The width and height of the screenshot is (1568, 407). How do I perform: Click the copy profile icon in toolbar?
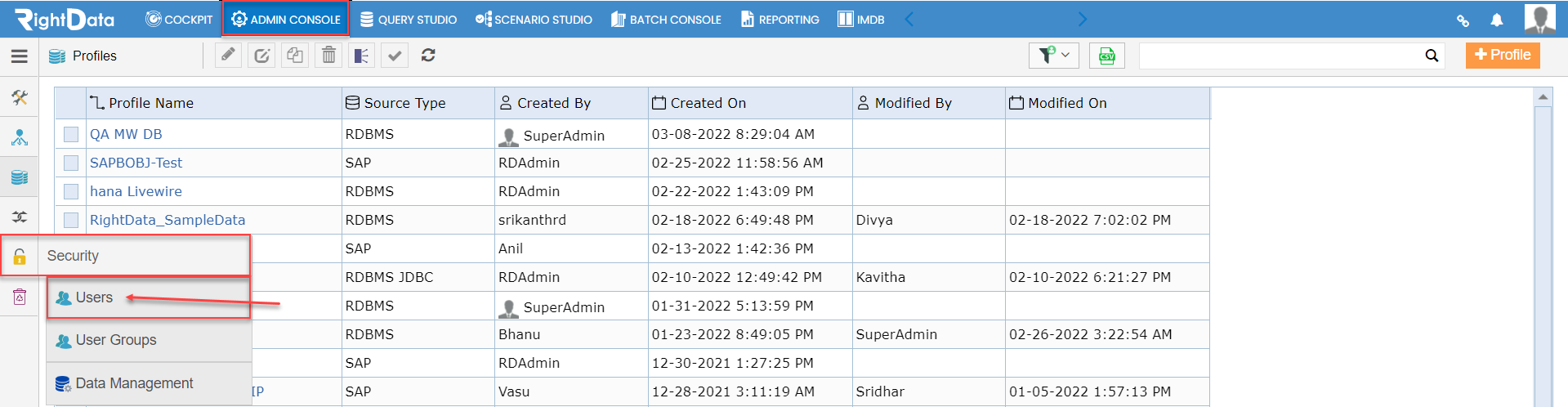pyautogui.click(x=295, y=55)
